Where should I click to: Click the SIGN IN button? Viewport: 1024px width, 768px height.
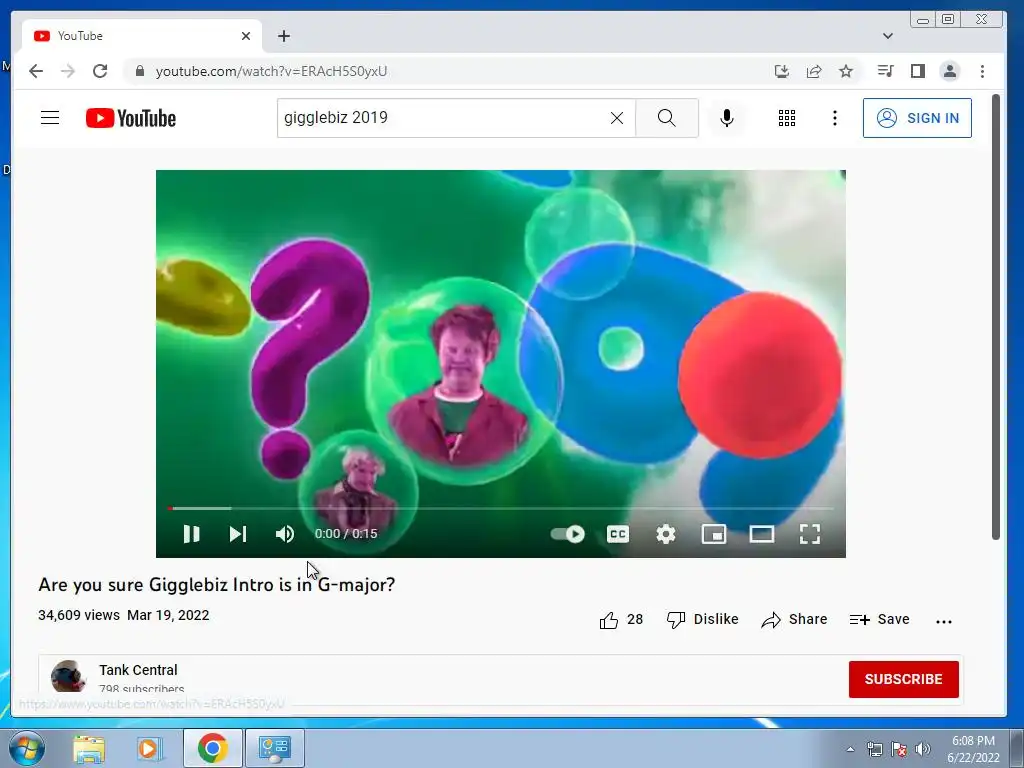coord(917,118)
